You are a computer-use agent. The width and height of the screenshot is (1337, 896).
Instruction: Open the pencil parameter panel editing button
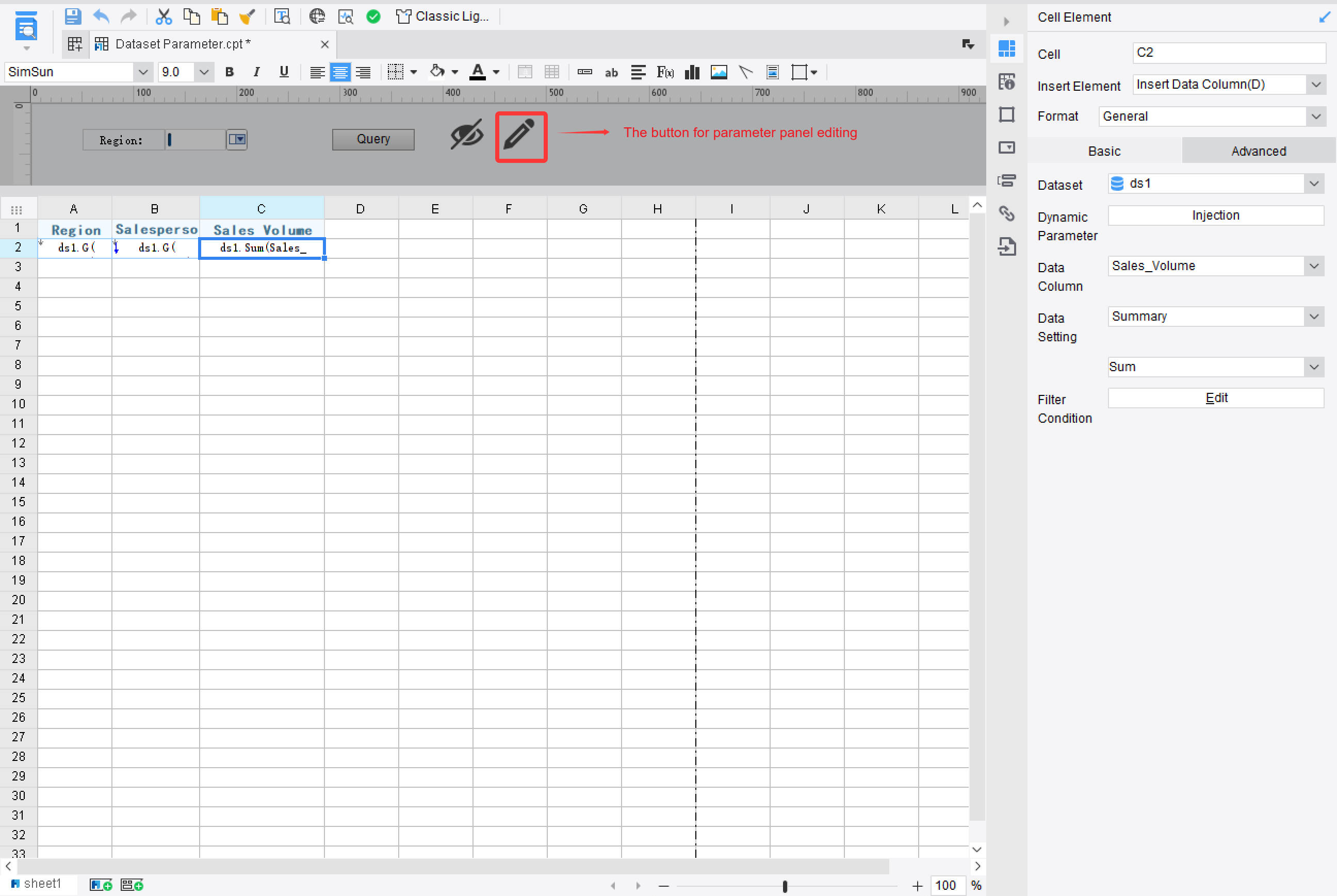[x=521, y=137]
